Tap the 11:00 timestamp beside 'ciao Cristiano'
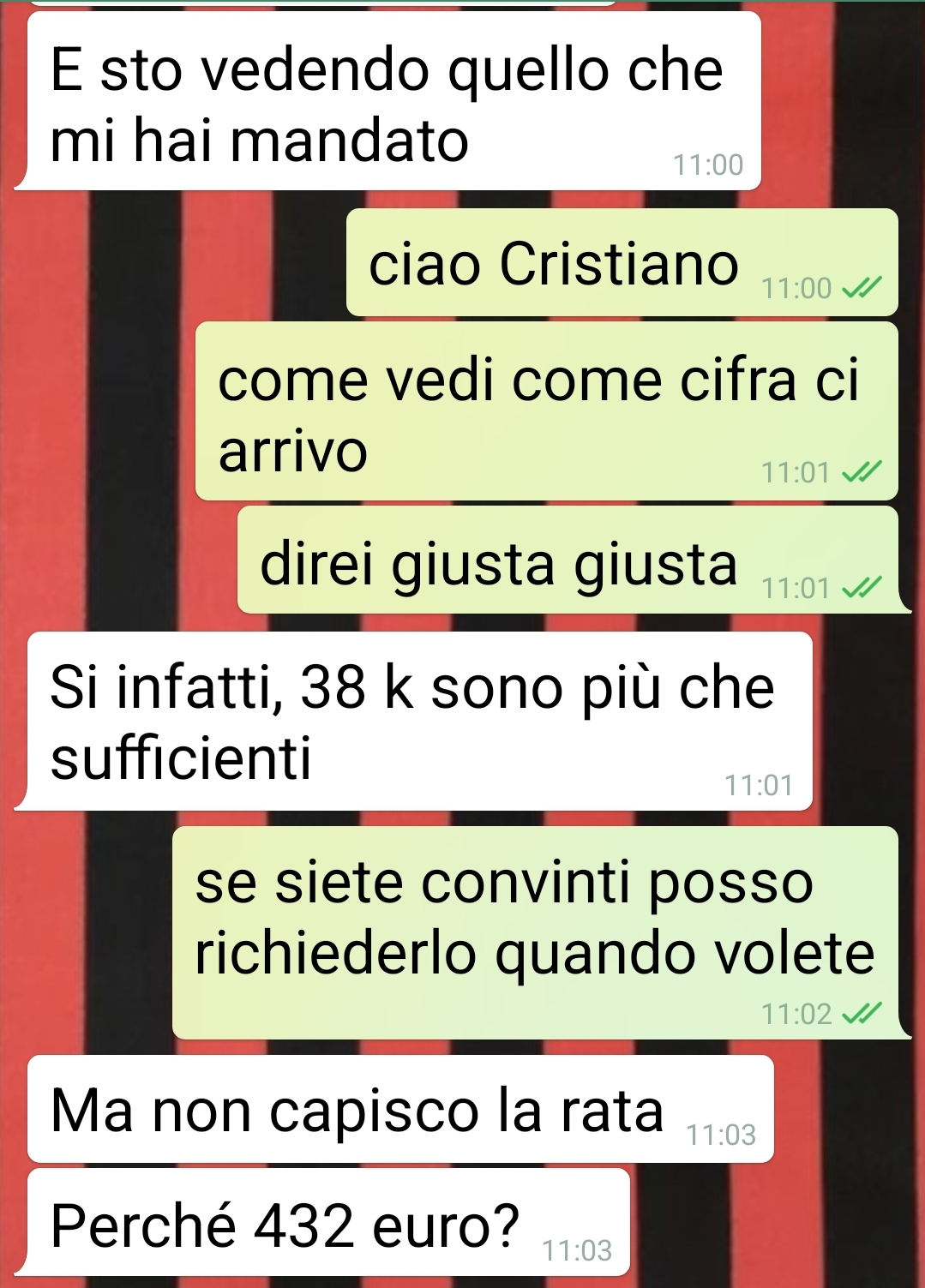Viewport: 925px width, 1288px height. pyautogui.click(x=796, y=288)
